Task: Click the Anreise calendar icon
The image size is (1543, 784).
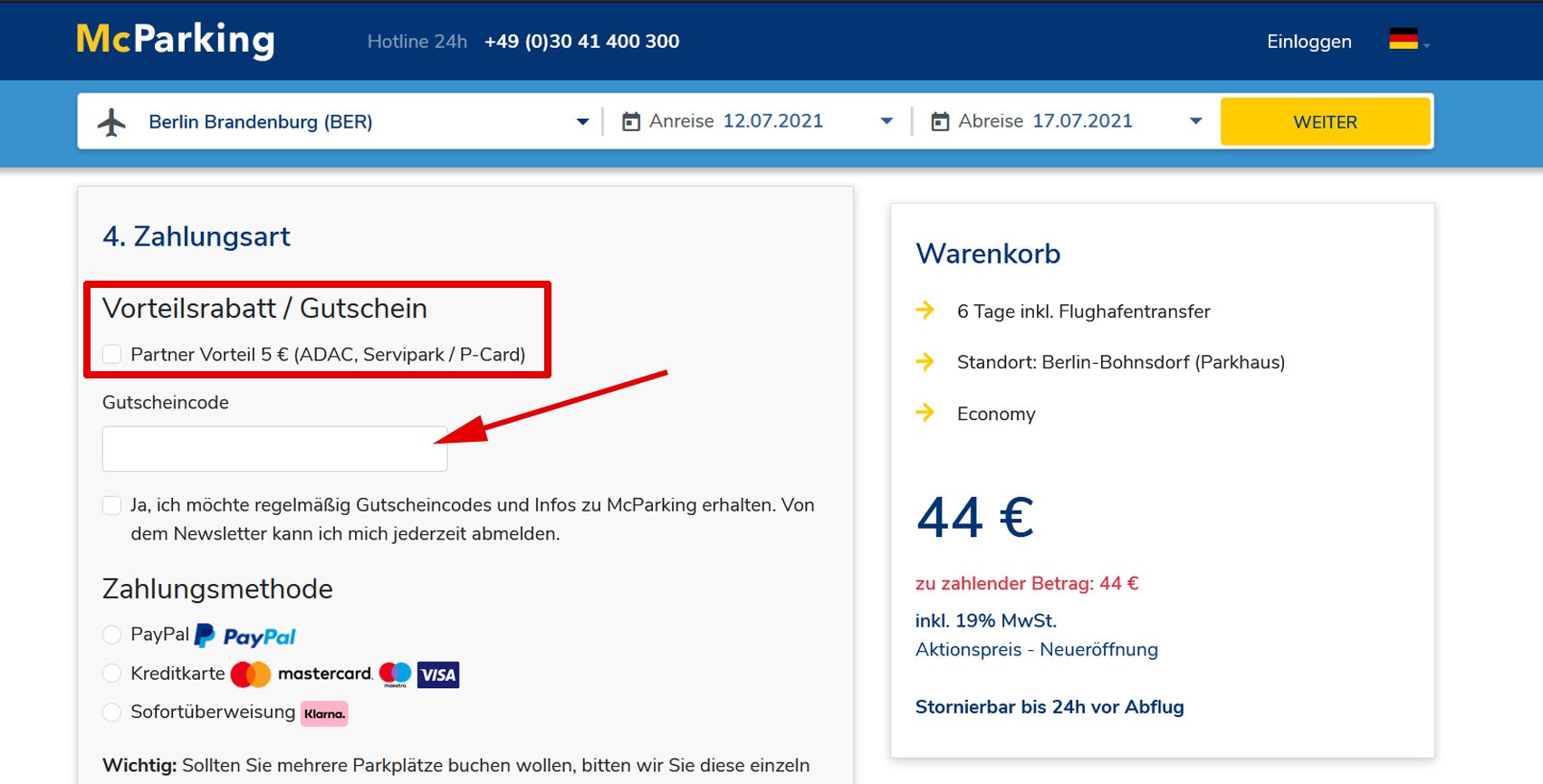Action: 631,121
